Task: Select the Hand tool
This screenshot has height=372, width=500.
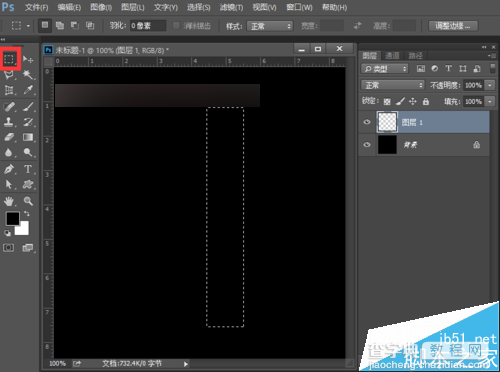Action: [10, 201]
